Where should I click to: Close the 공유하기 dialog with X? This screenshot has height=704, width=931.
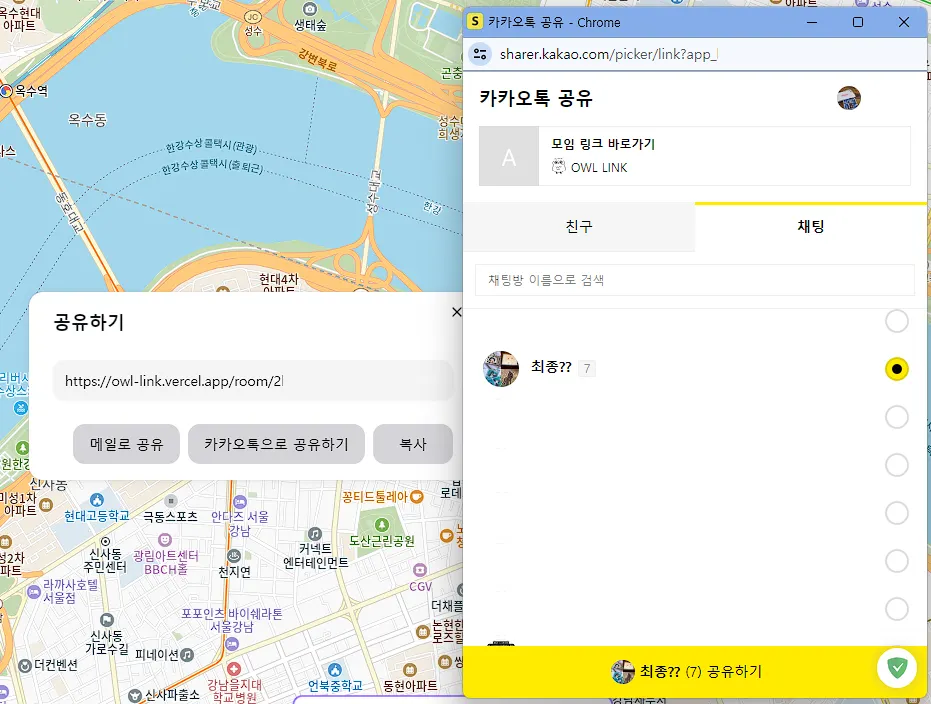457,312
